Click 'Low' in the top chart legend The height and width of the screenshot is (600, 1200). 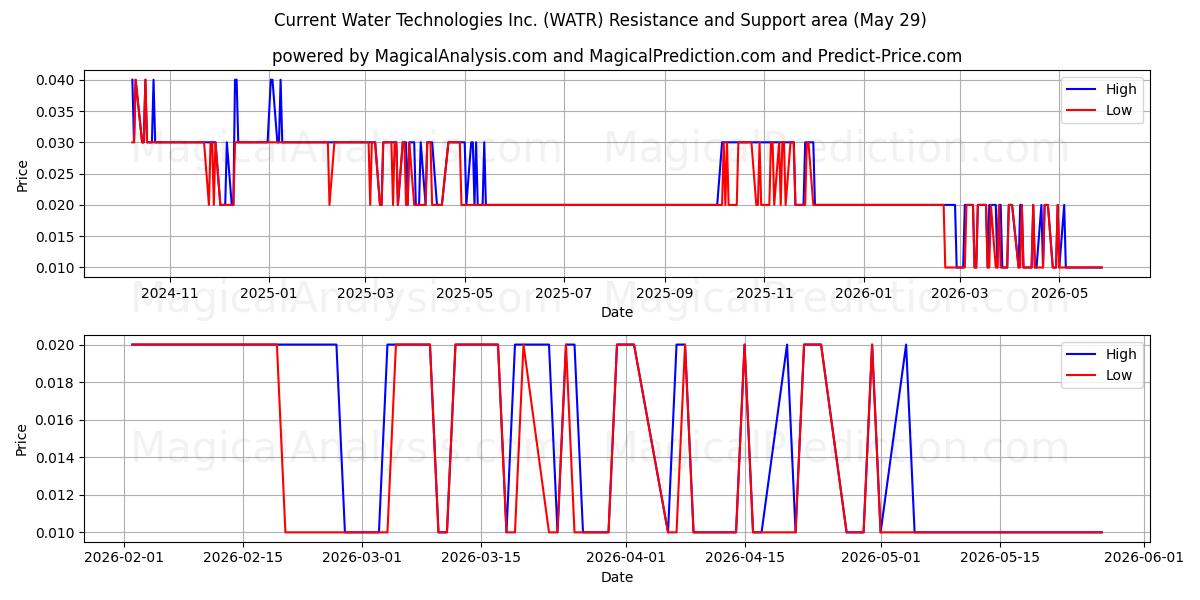[x=1119, y=111]
